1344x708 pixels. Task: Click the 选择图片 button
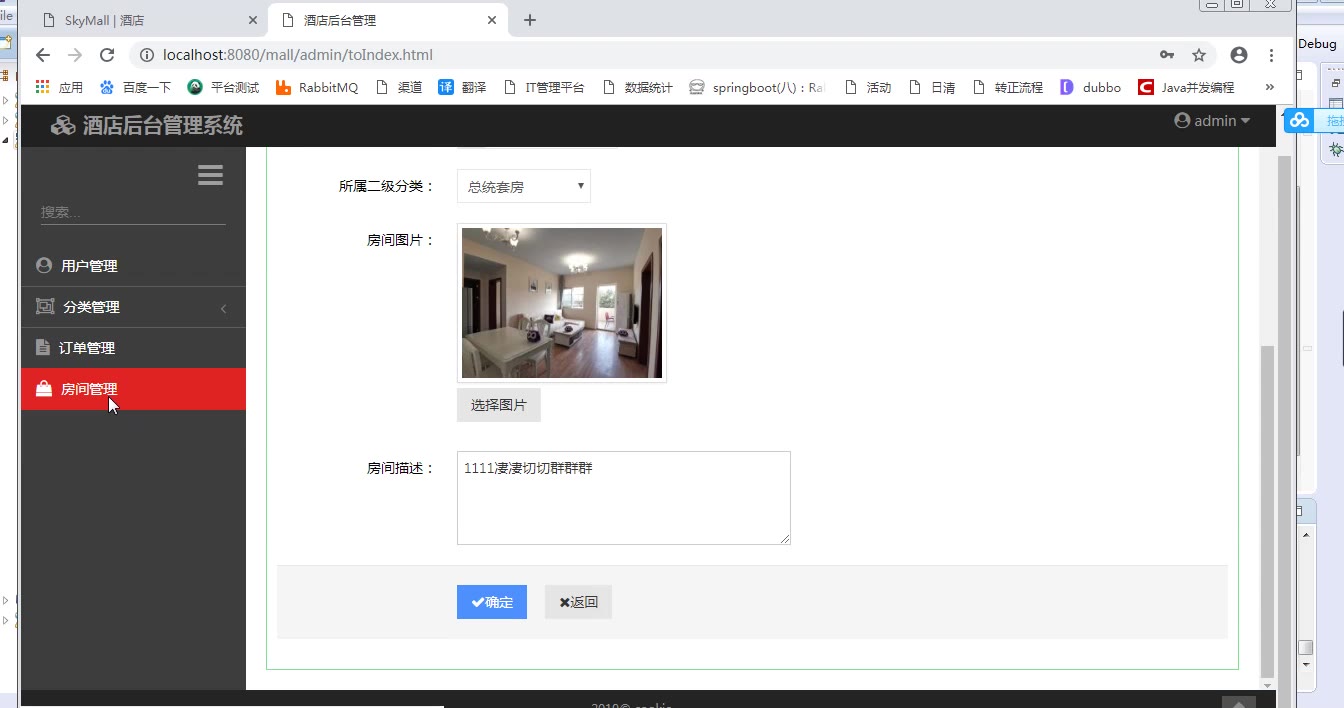tap(498, 405)
